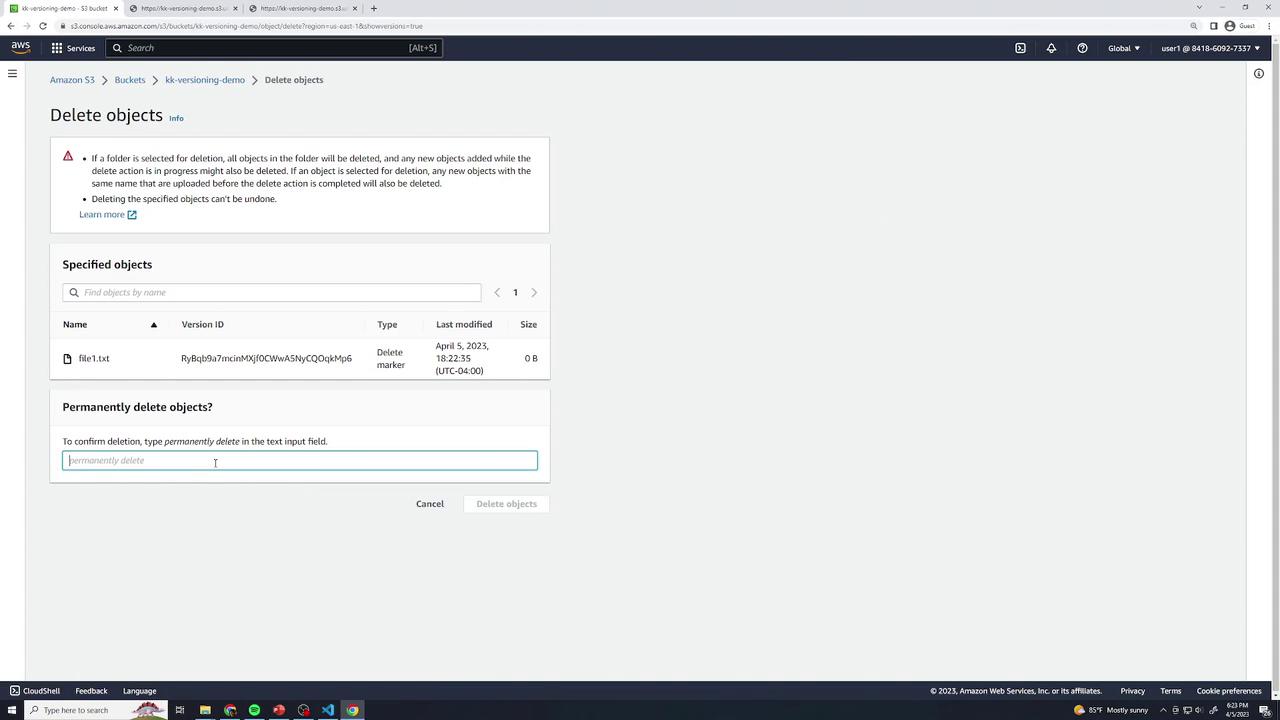
Task: Open the Terms link in the footer
Action: pyautogui.click(x=1171, y=691)
